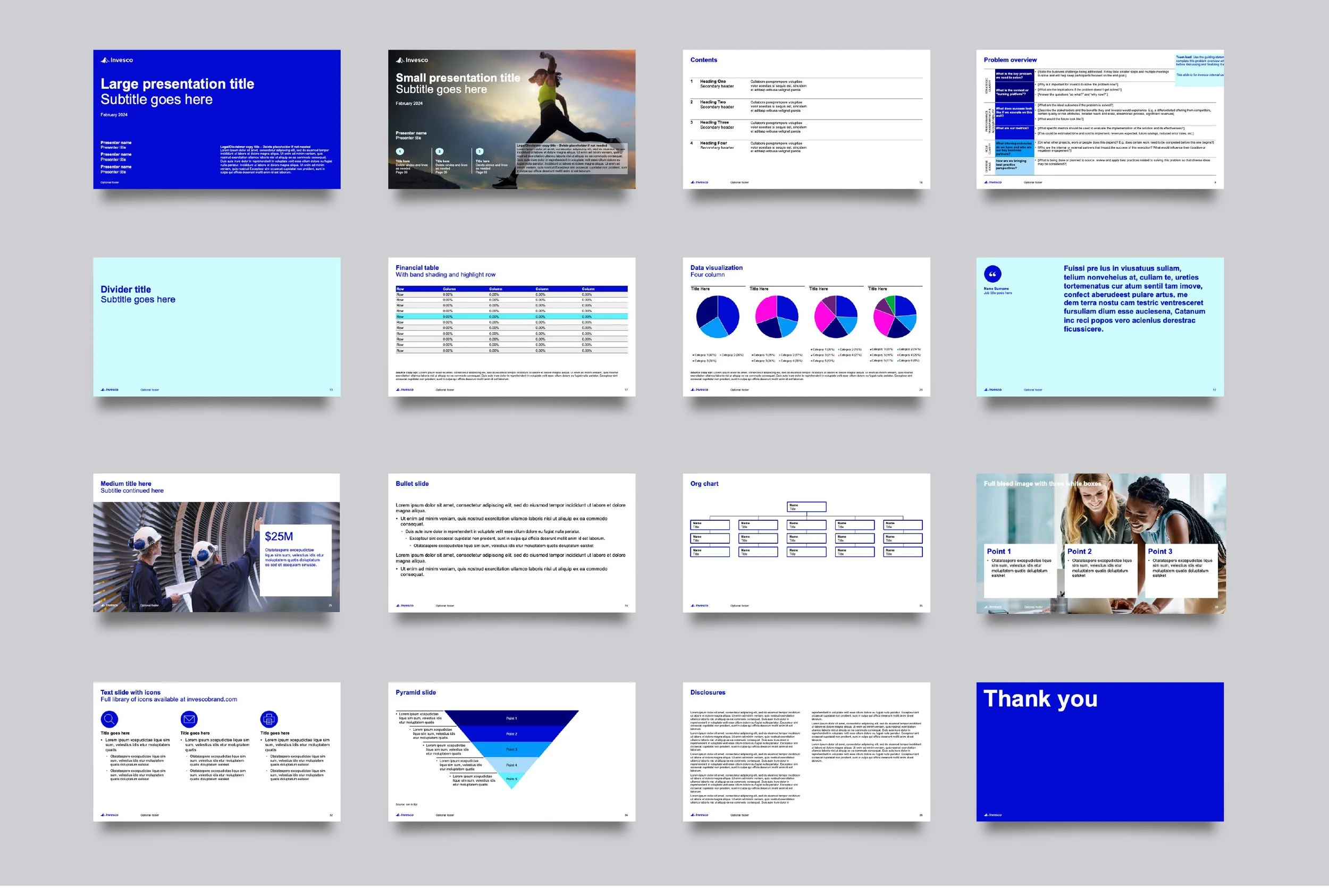
Task: Open the Large presentation title slide
Action: coord(217,120)
